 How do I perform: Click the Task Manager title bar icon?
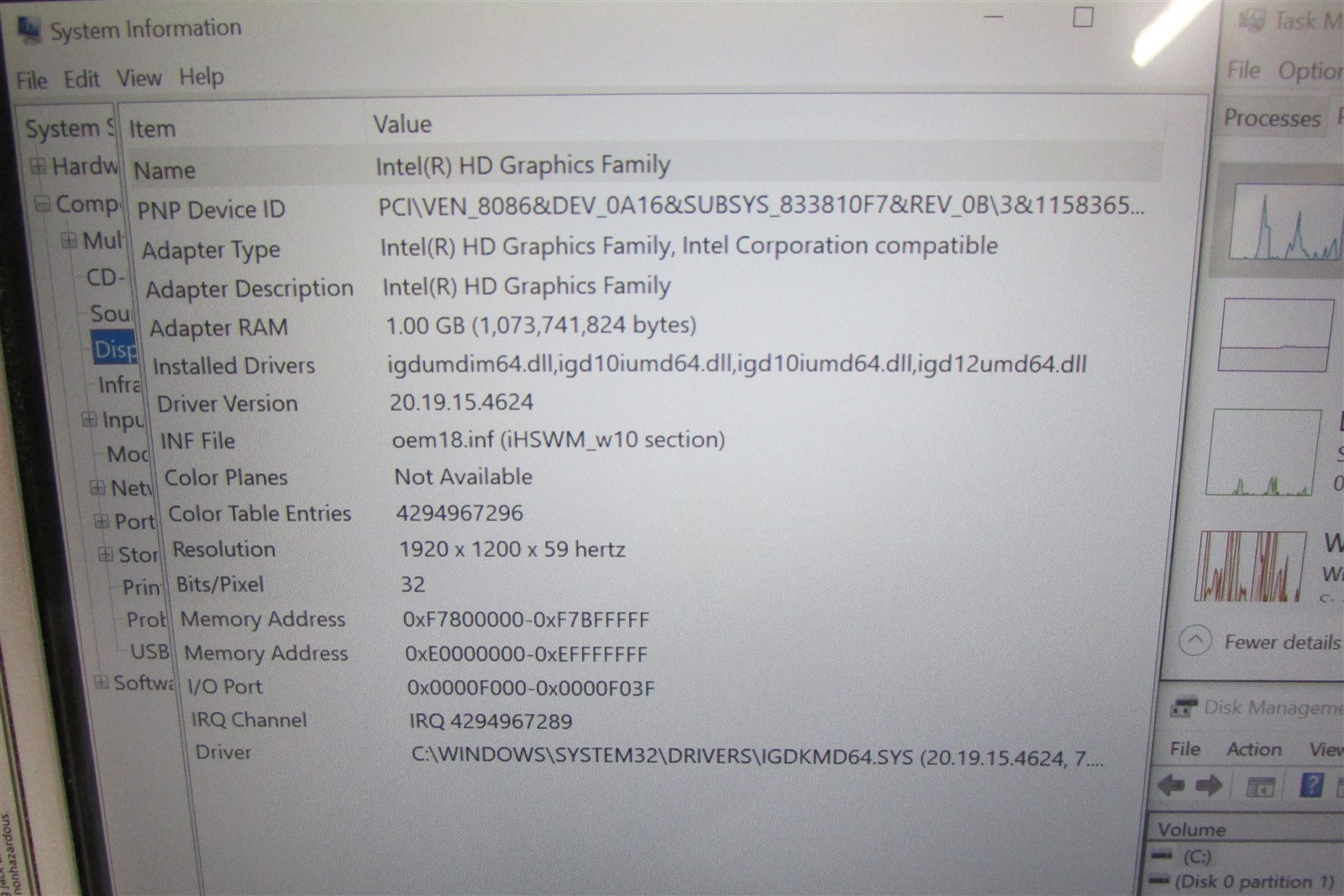[1252, 21]
